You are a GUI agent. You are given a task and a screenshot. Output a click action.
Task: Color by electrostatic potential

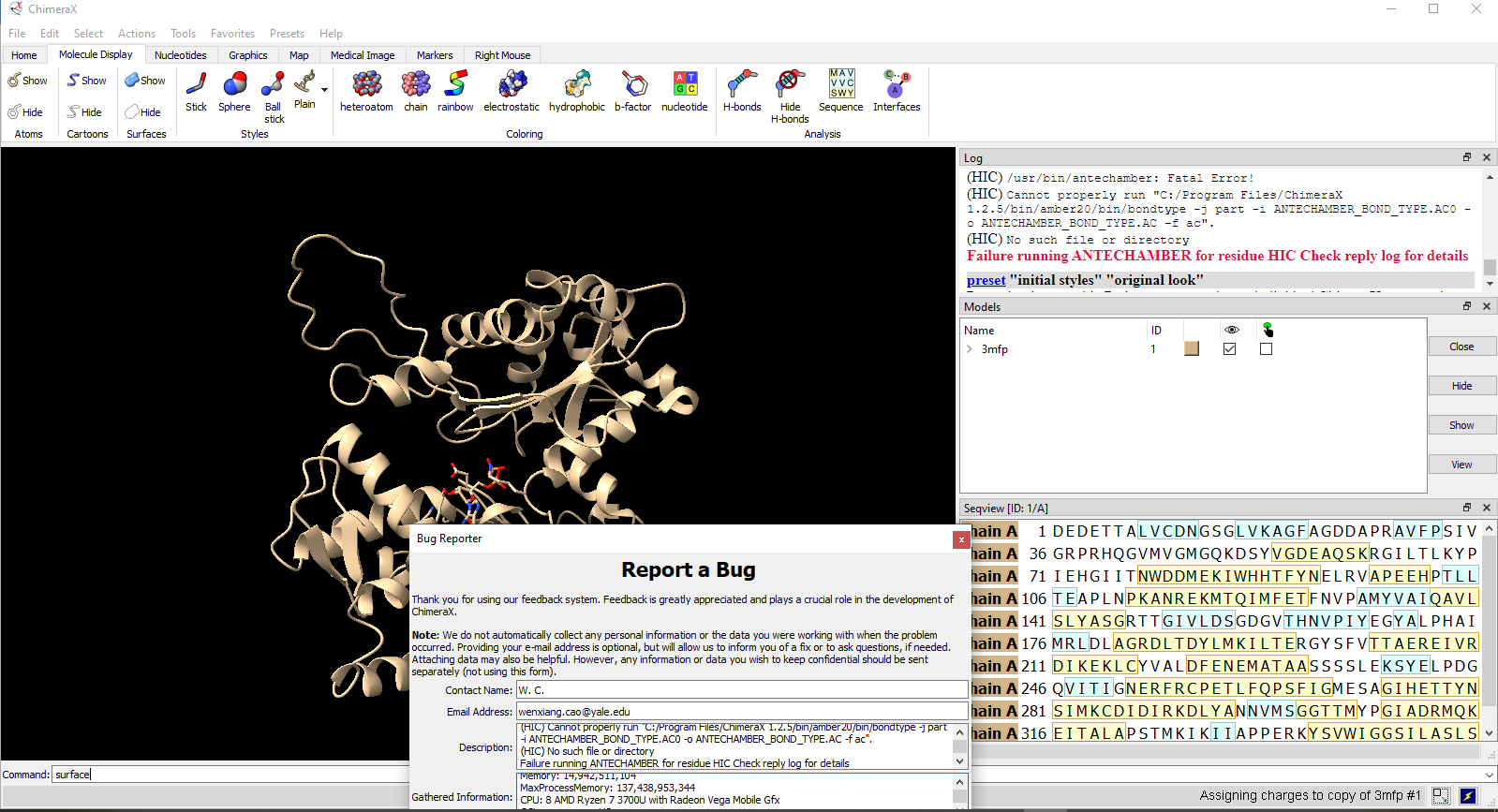(x=512, y=90)
